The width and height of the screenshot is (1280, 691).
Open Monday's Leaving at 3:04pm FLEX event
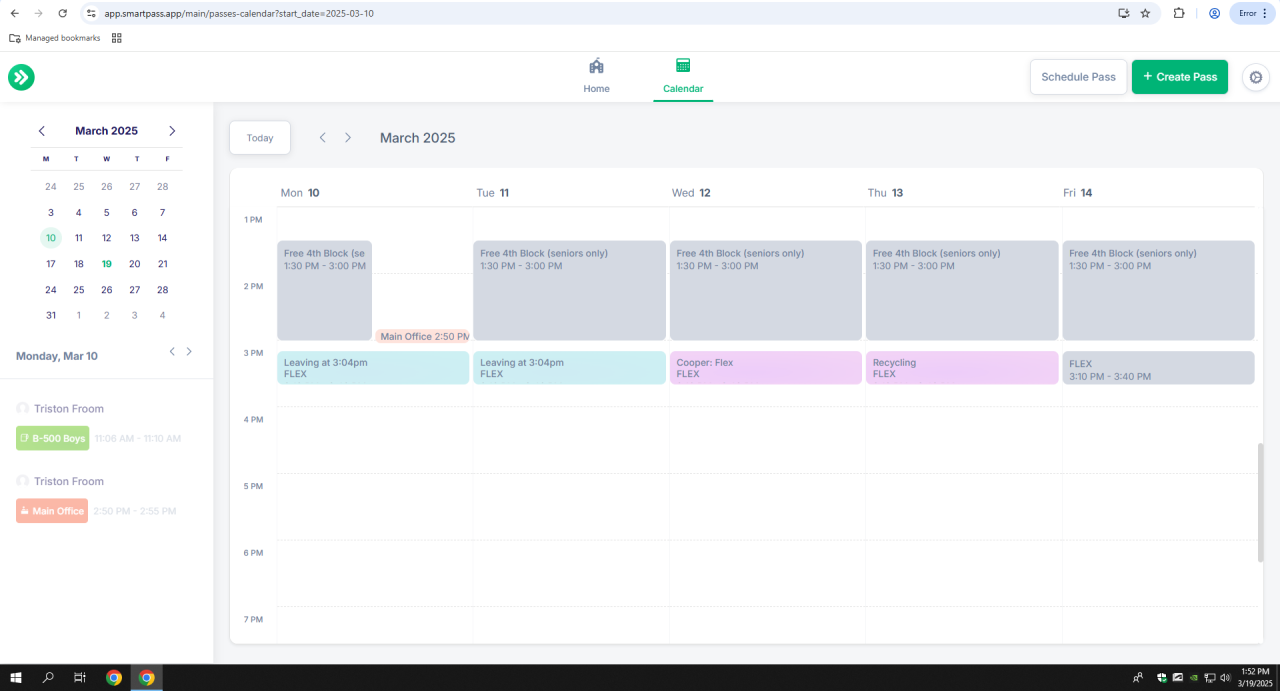[373, 368]
